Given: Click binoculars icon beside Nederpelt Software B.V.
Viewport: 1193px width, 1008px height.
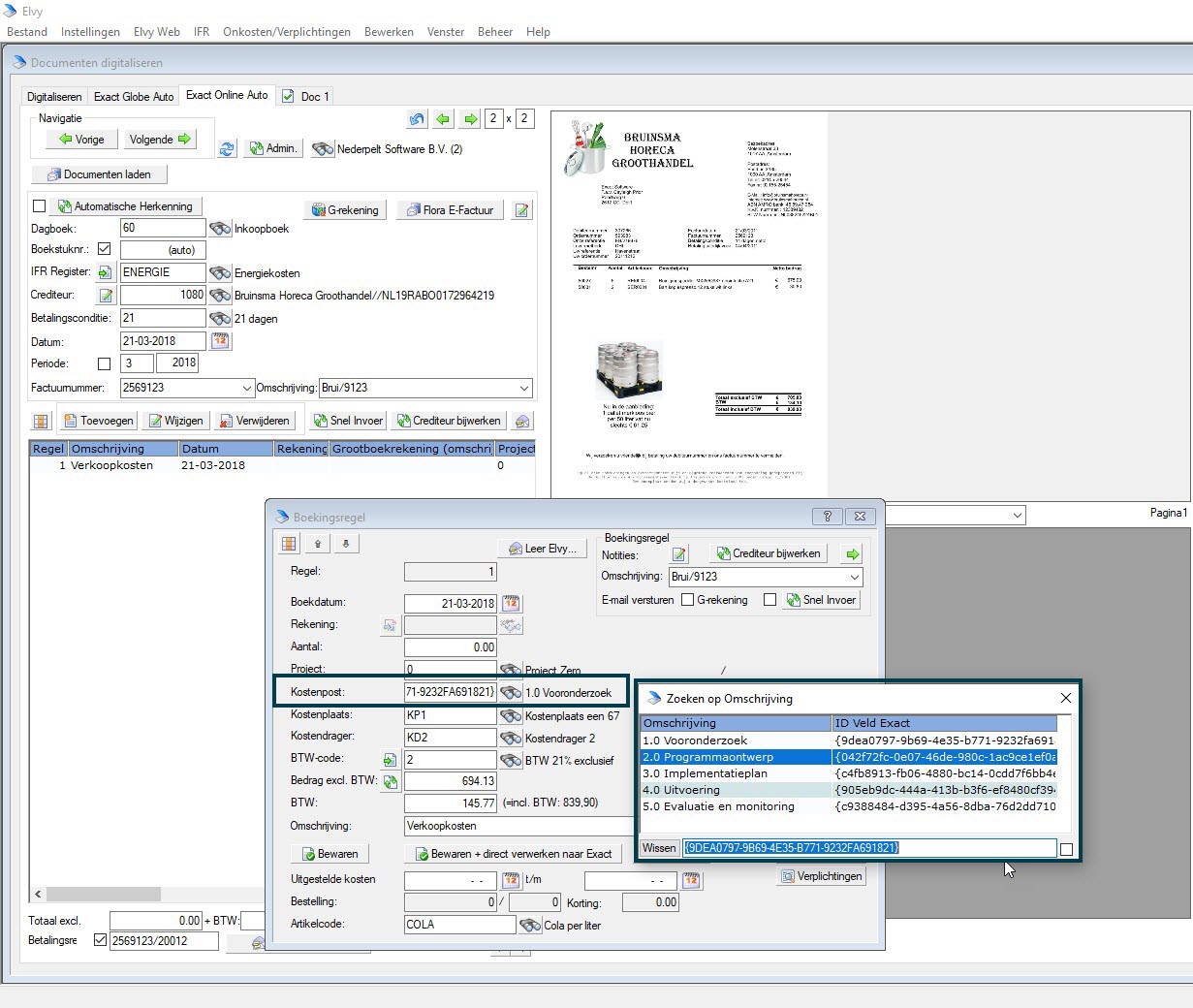Looking at the screenshot, I should (x=323, y=149).
